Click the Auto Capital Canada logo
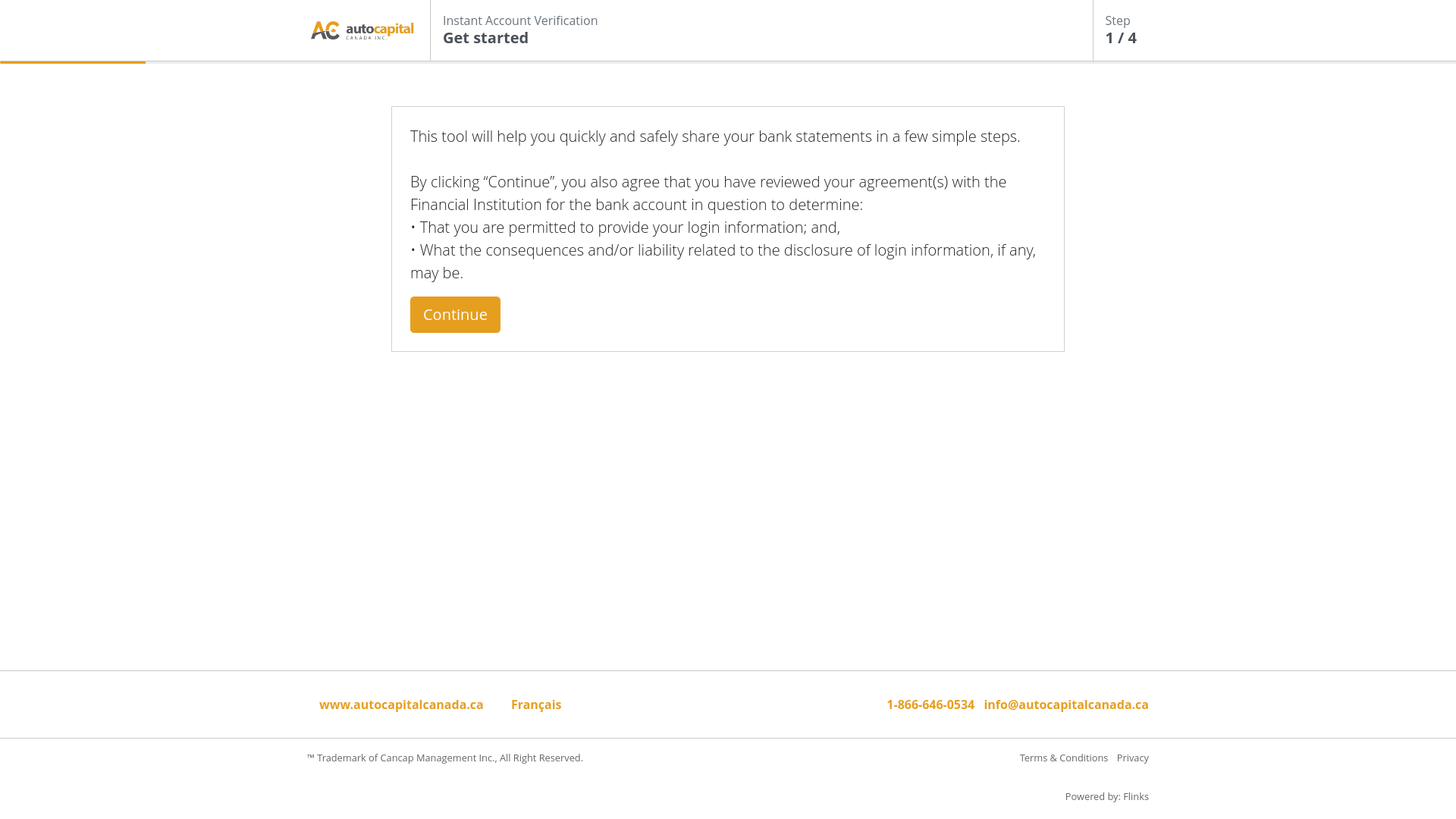Image resolution: width=1456 pixels, height=819 pixels. click(362, 30)
